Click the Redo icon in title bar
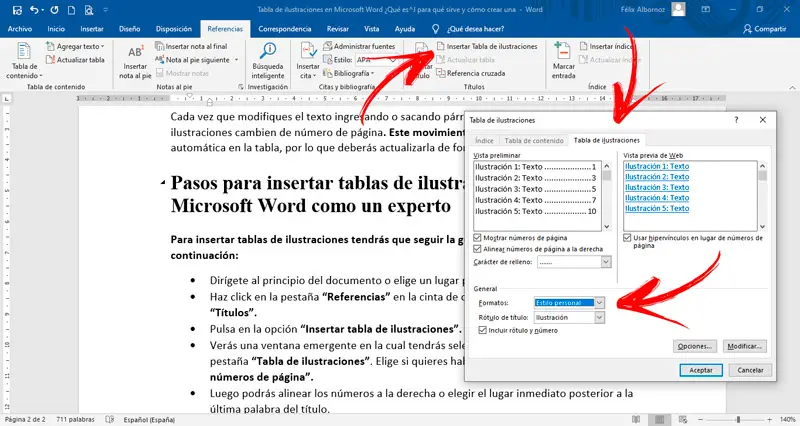 55,10
